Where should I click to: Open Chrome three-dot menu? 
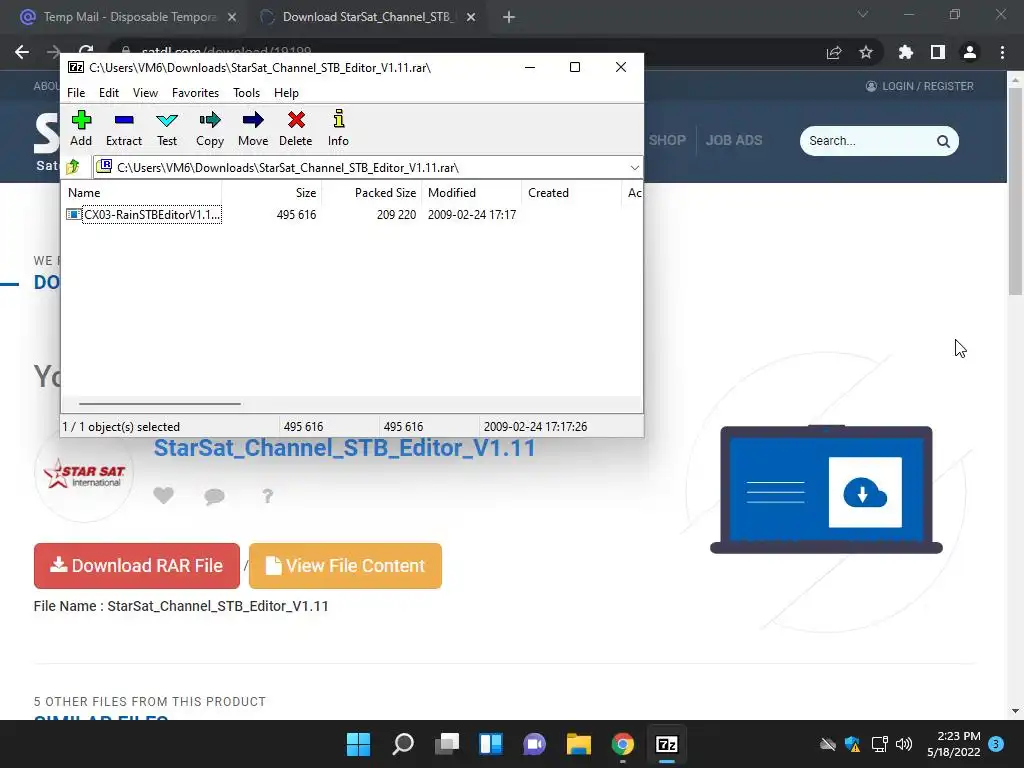(x=1002, y=52)
